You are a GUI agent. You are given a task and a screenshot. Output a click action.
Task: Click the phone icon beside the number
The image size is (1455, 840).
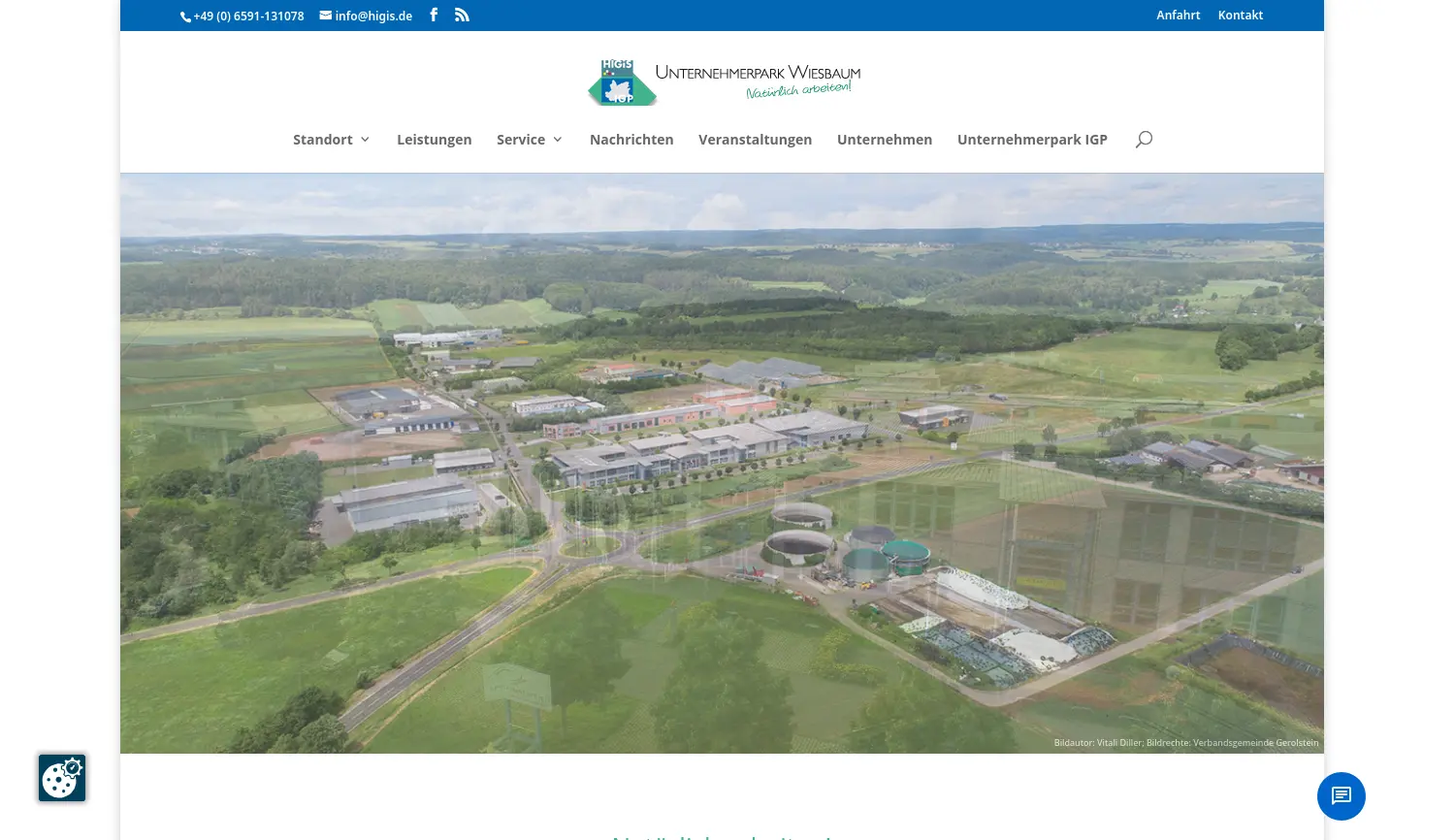pyautogui.click(x=185, y=16)
